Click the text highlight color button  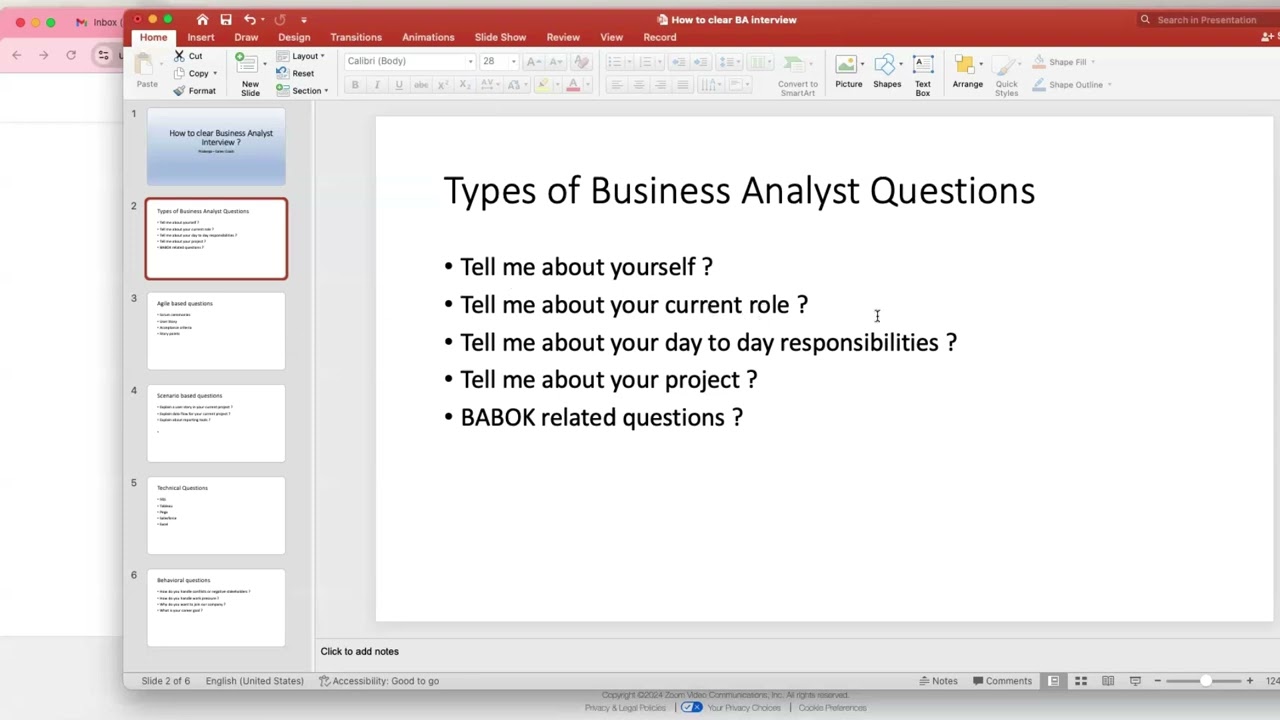click(x=543, y=85)
